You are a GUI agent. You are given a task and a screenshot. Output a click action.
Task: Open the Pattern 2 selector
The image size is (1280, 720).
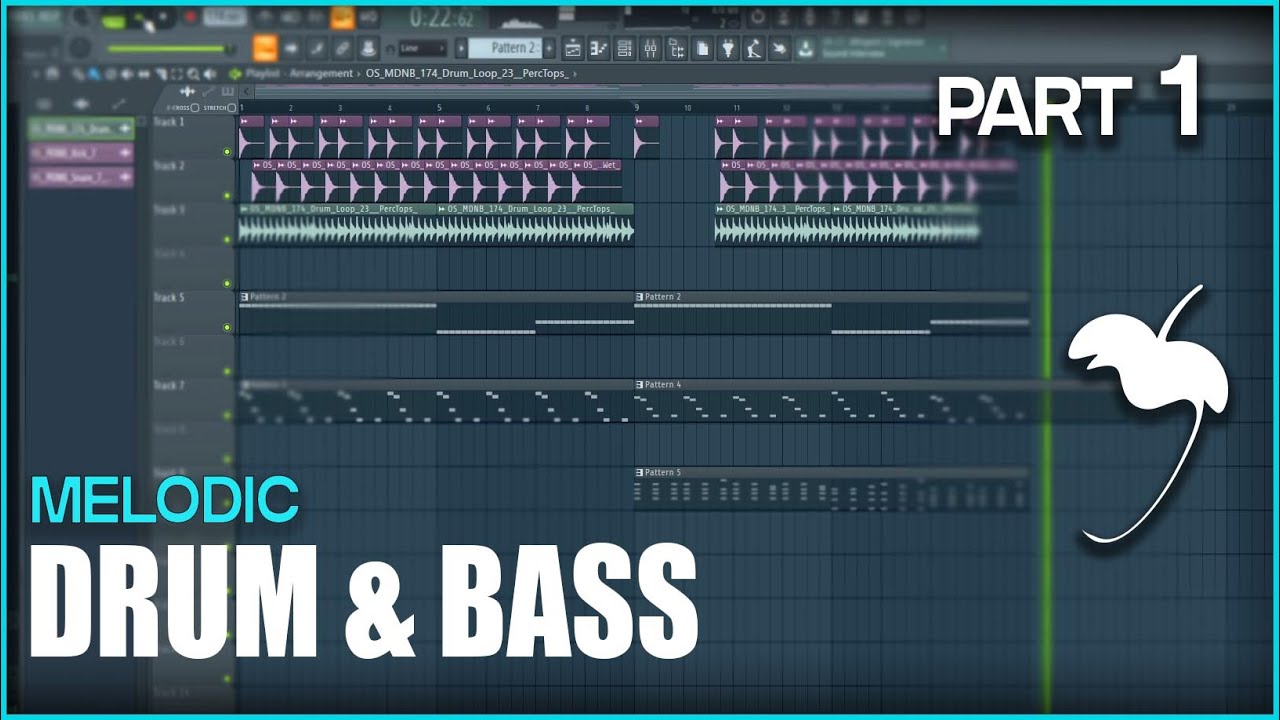coord(505,48)
